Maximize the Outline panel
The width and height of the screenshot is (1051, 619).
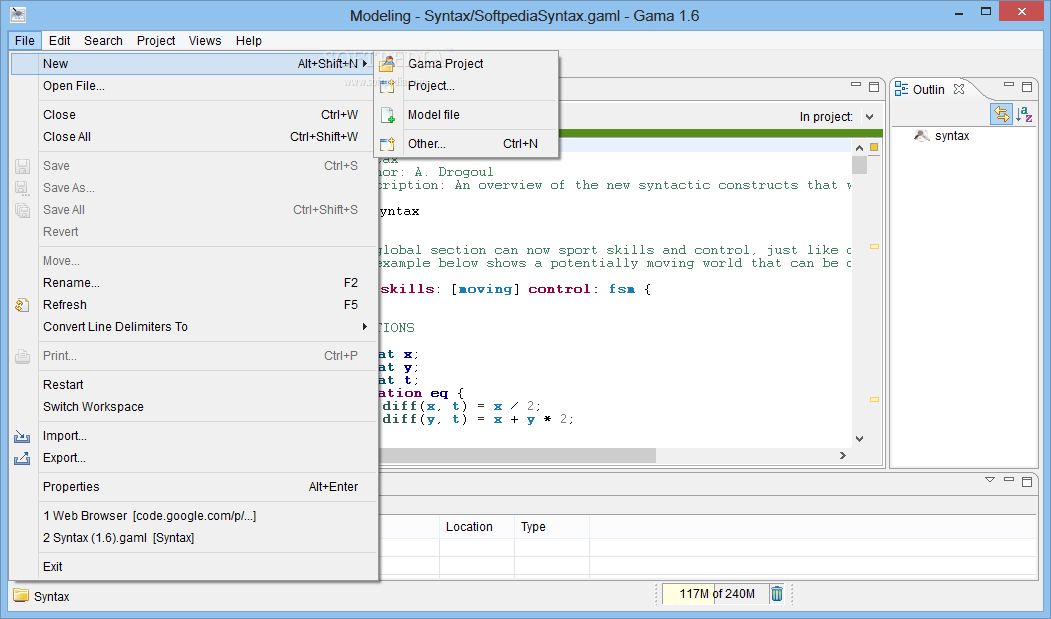coord(1026,87)
